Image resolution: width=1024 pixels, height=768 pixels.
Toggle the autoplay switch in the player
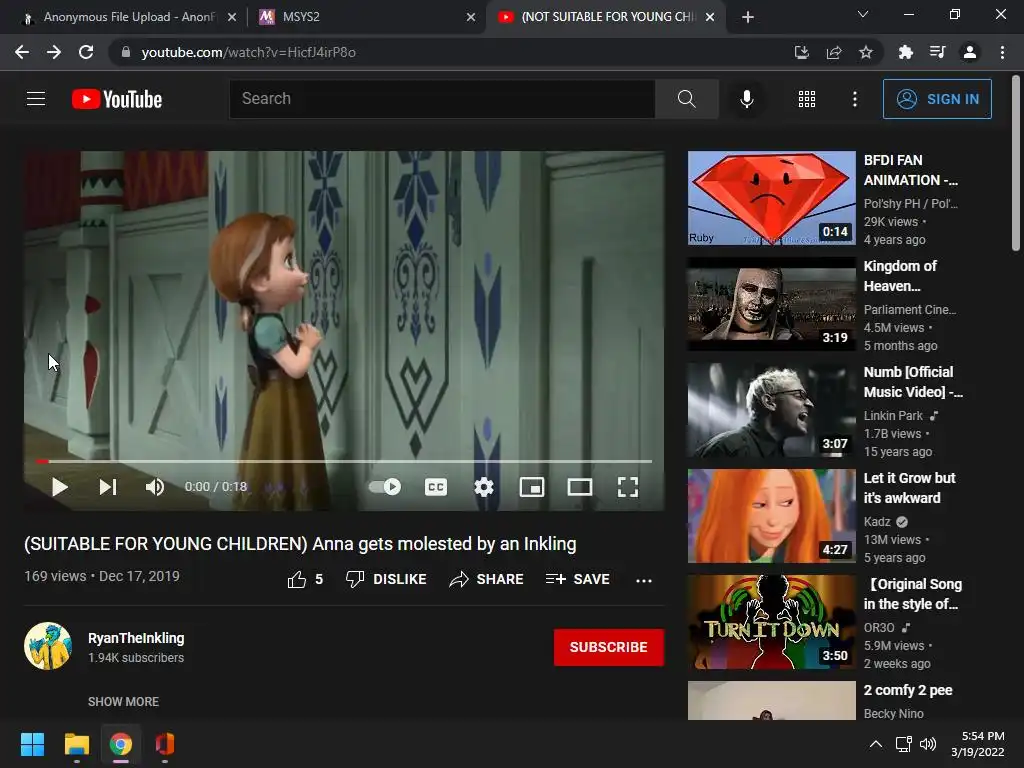pyautogui.click(x=385, y=487)
